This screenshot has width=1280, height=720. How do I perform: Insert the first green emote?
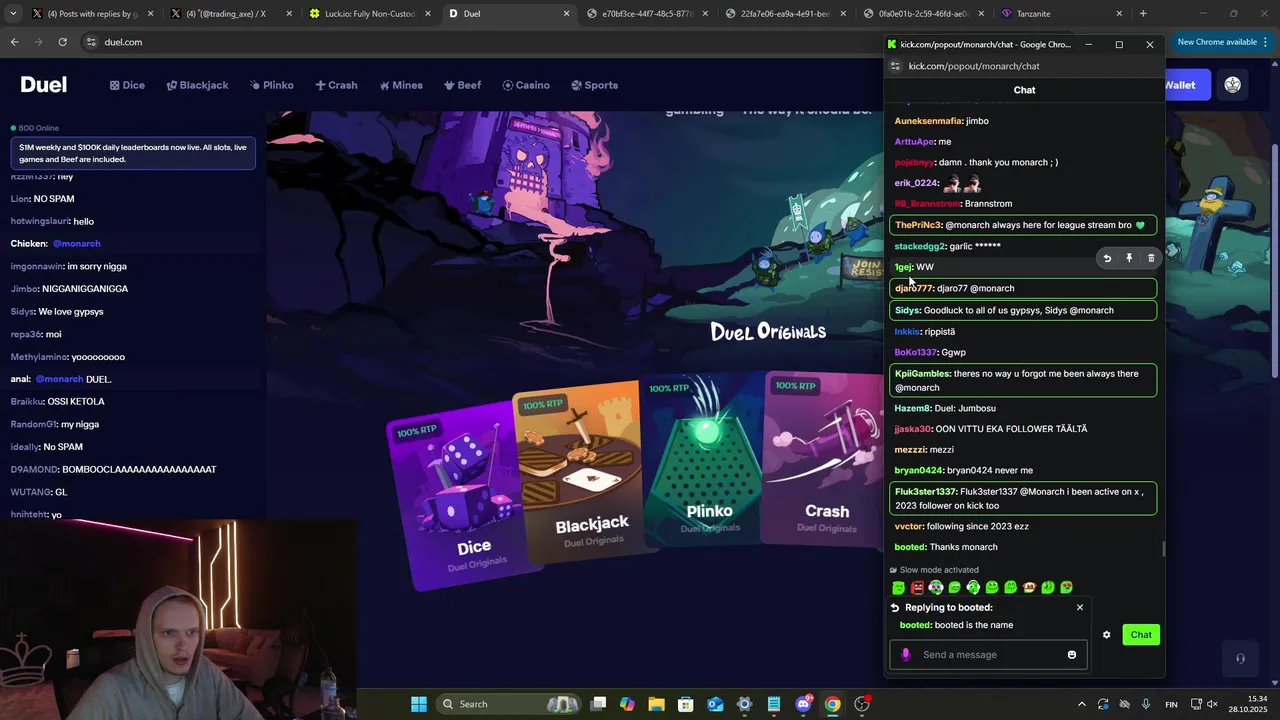(898, 588)
